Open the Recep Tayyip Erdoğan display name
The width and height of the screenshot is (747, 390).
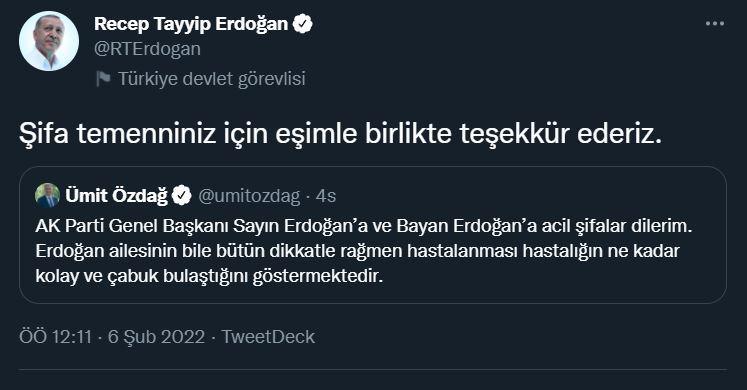191,23
